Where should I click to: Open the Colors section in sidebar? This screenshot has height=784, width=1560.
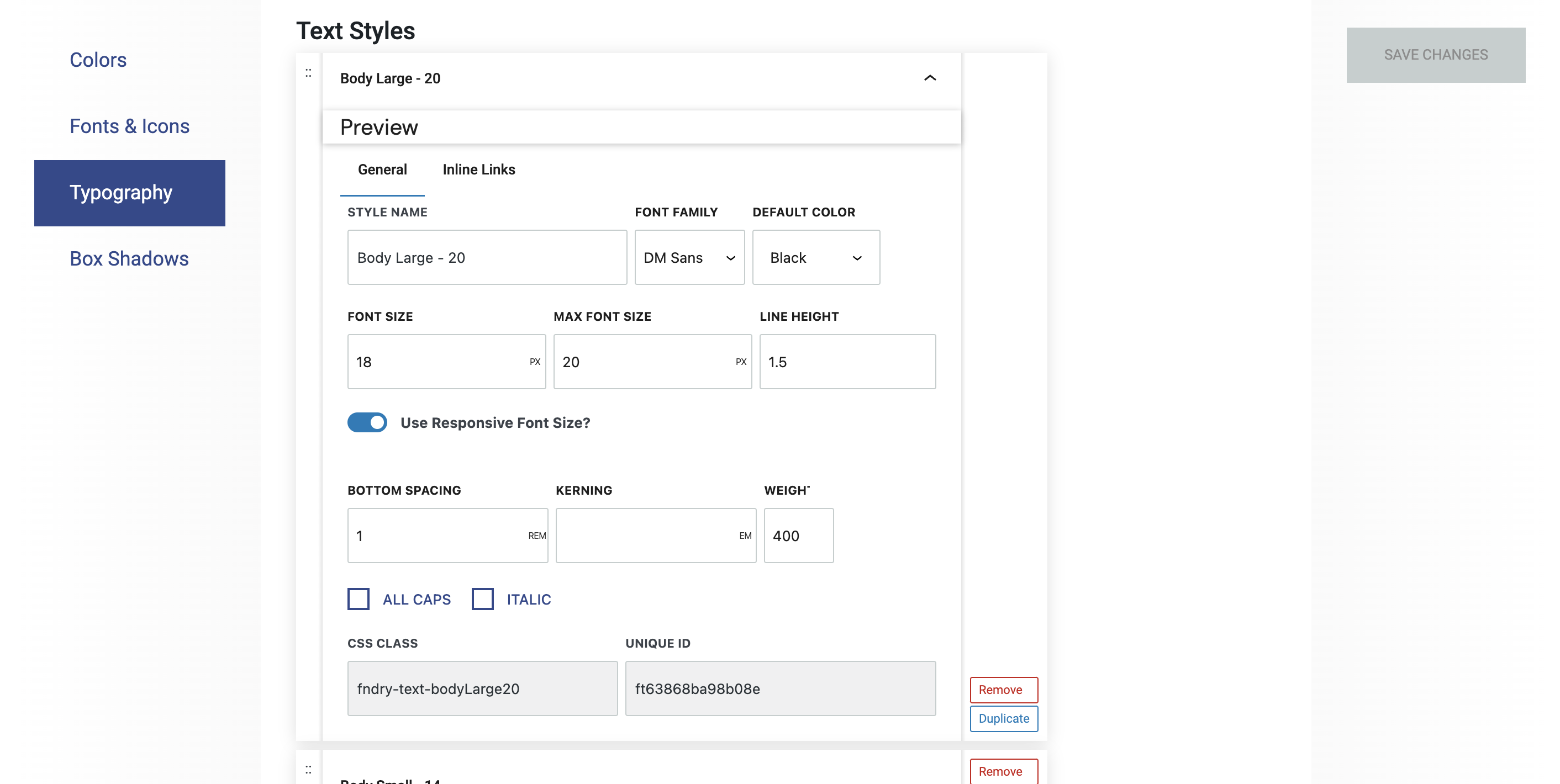coord(98,60)
